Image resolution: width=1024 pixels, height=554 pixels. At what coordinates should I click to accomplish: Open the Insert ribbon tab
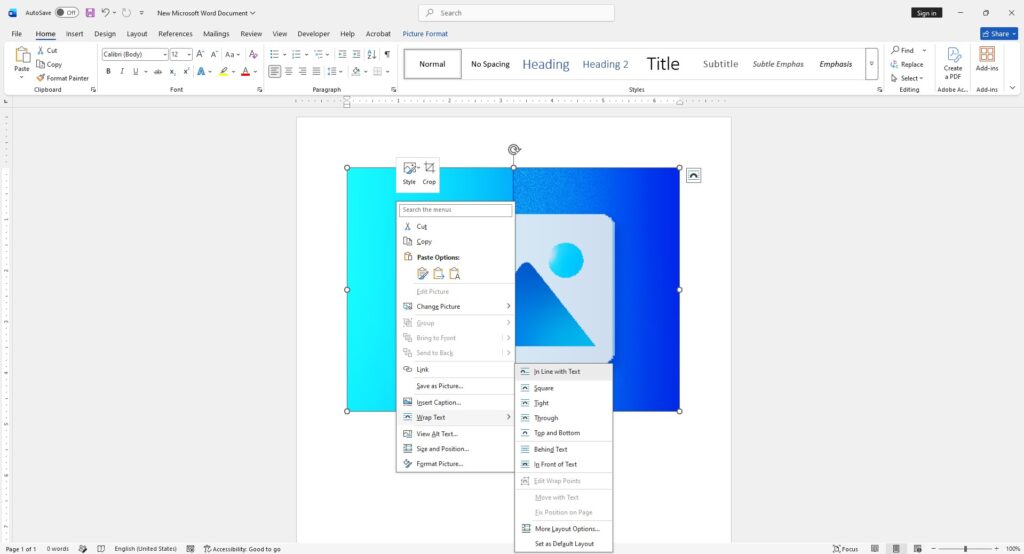click(x=74, y=33)
